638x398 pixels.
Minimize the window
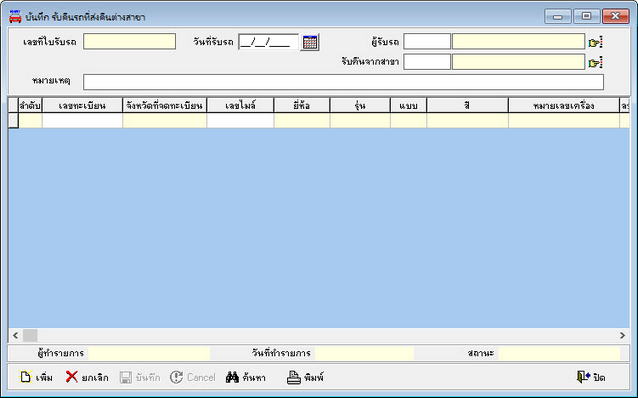point(557,16)
